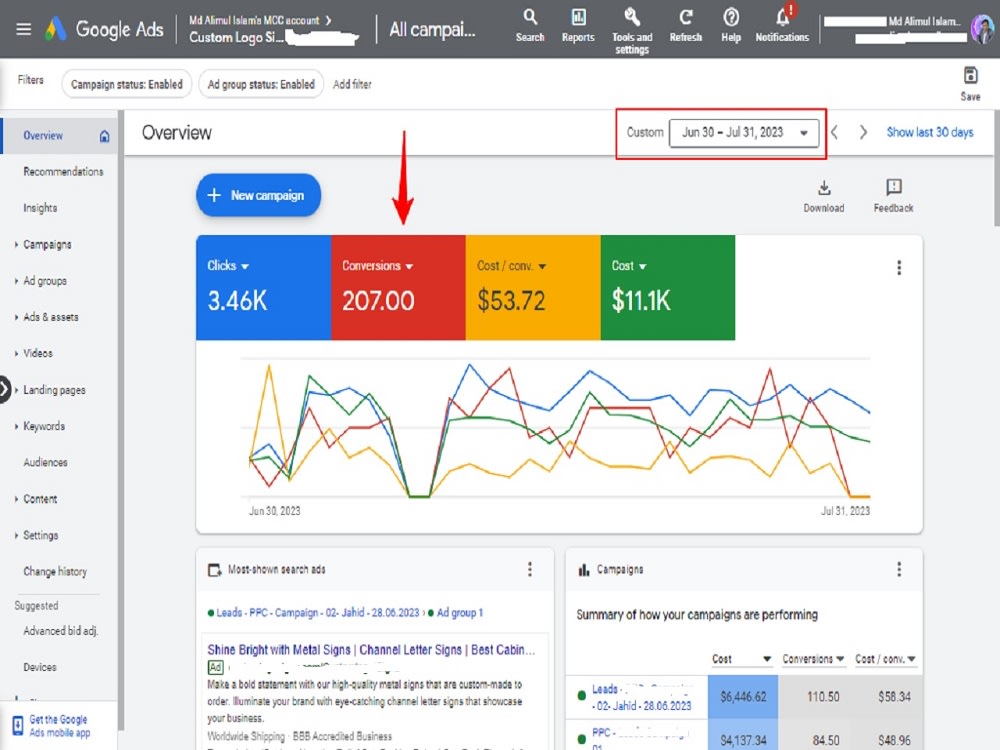Viewport: 1000px width, 750px height.
Task: Click the New campaign button
Action: pos(258,195)
